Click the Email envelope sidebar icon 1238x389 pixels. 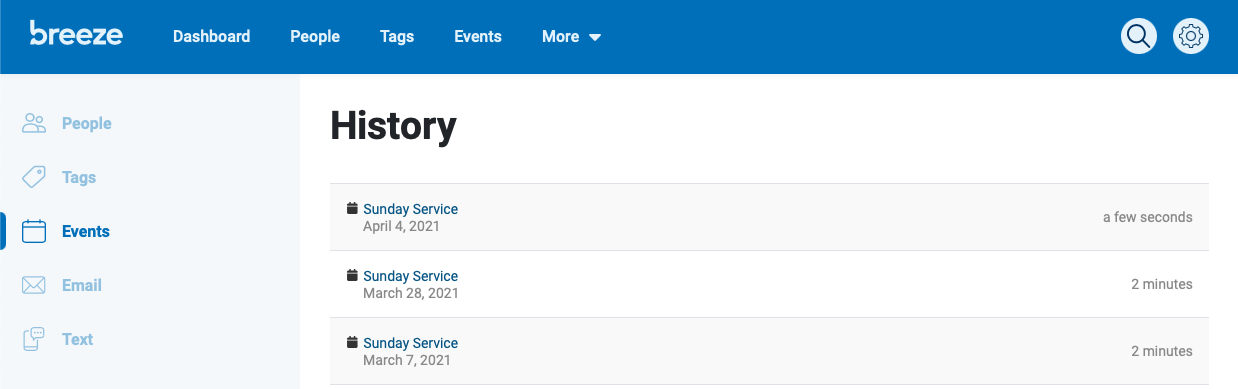click(x=34, y=286)
